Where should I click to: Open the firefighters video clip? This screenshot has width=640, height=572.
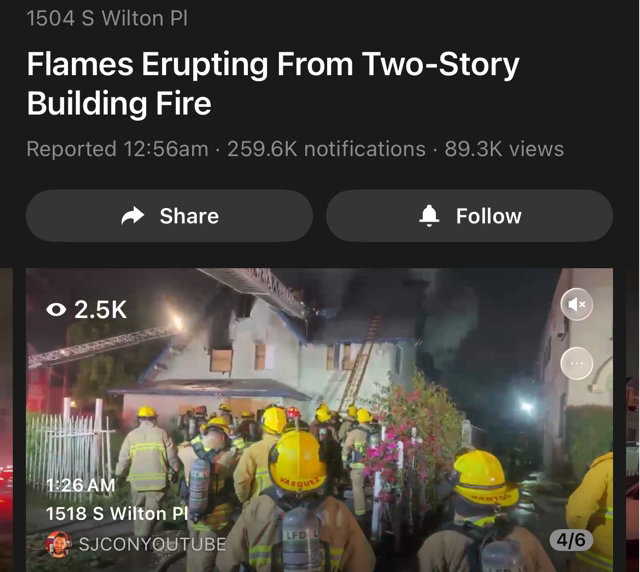319,420
